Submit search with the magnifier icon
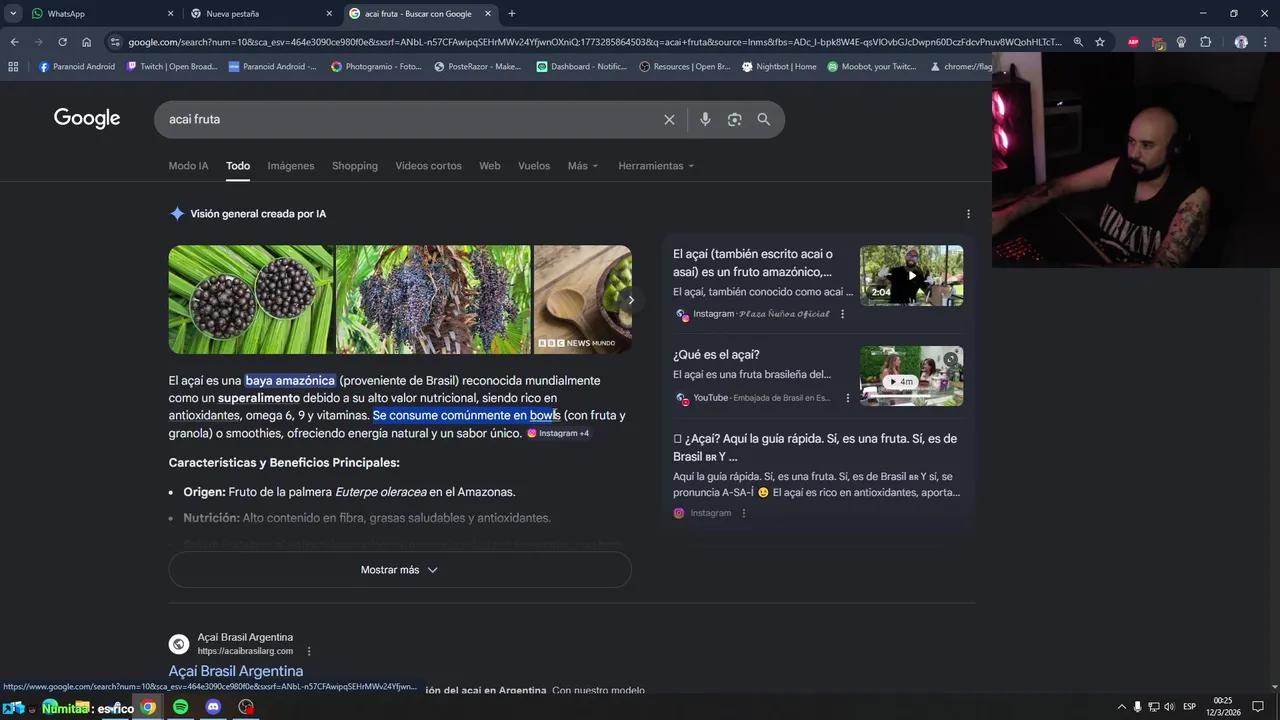Viewport: 1280px width, 720px height. click(763, 119)
